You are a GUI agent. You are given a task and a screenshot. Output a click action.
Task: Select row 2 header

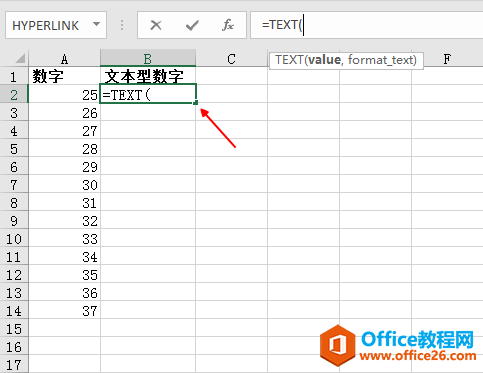point(14,94)
